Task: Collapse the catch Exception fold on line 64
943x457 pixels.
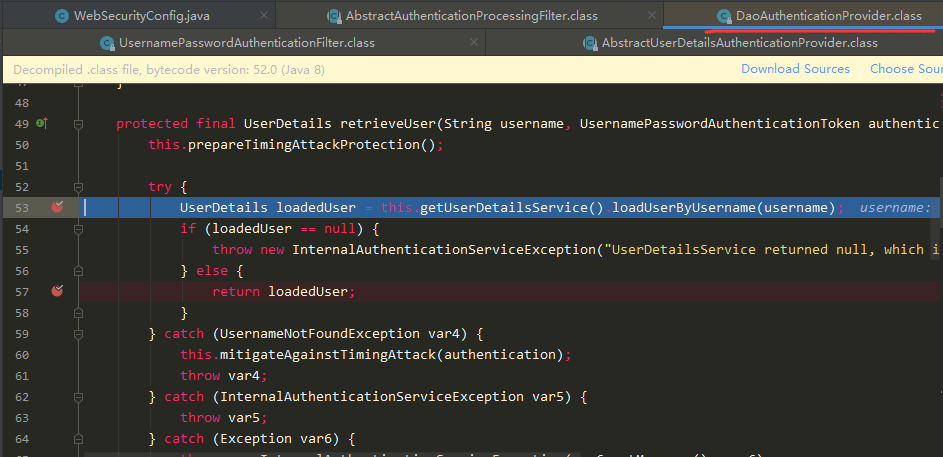Action: pos(78,439)
